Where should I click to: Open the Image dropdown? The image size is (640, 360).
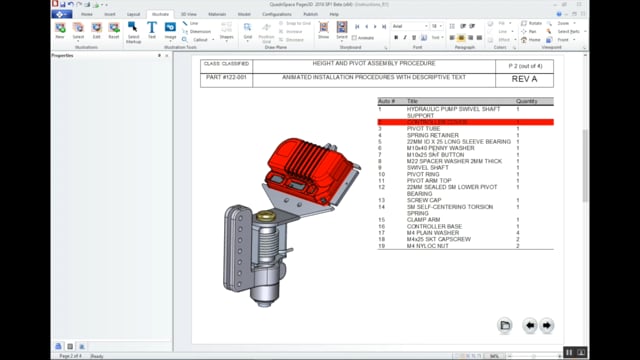pyautogui.click(x=170, y=31)
